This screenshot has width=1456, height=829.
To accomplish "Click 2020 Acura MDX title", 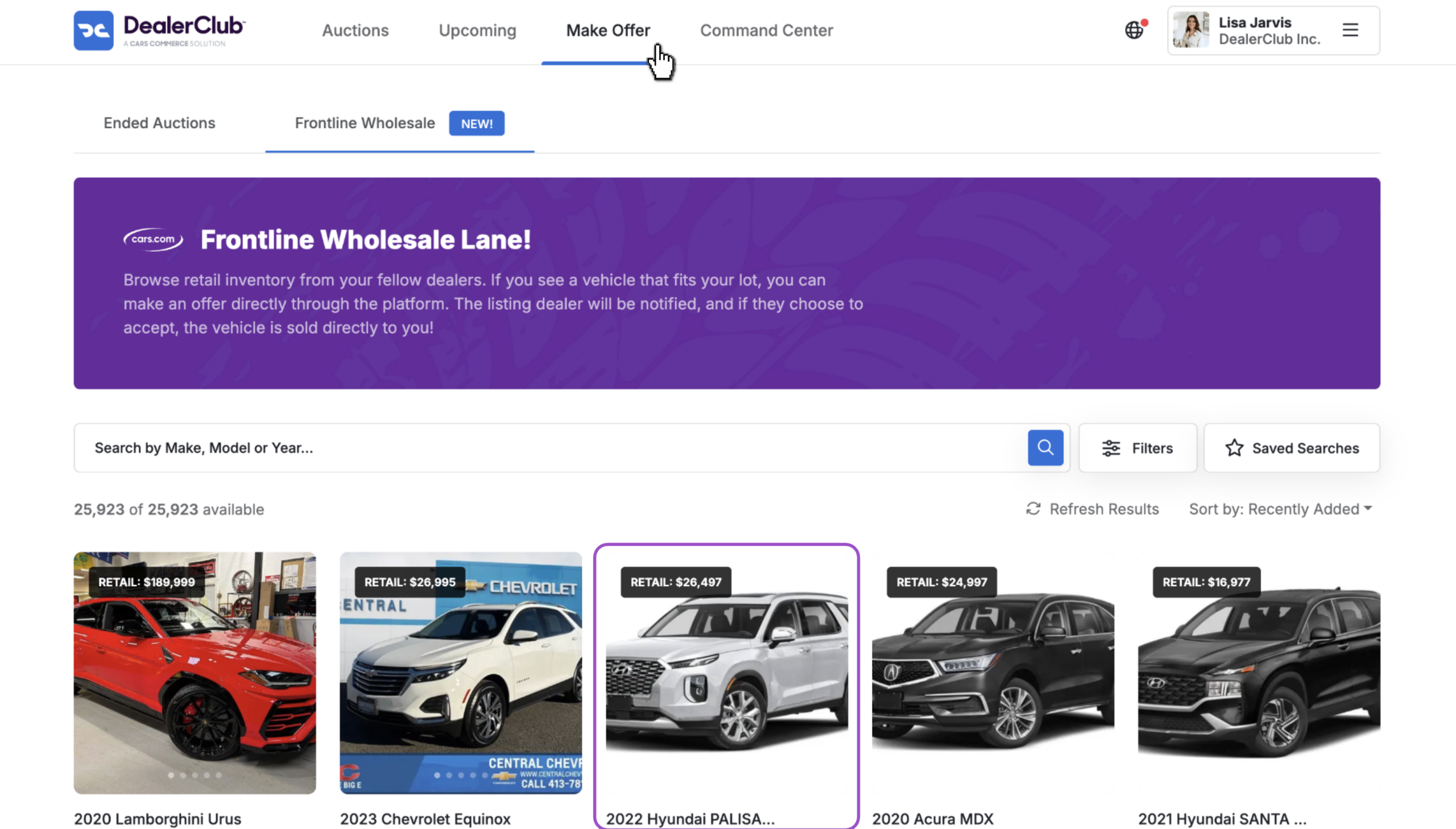I will [932, 819].
